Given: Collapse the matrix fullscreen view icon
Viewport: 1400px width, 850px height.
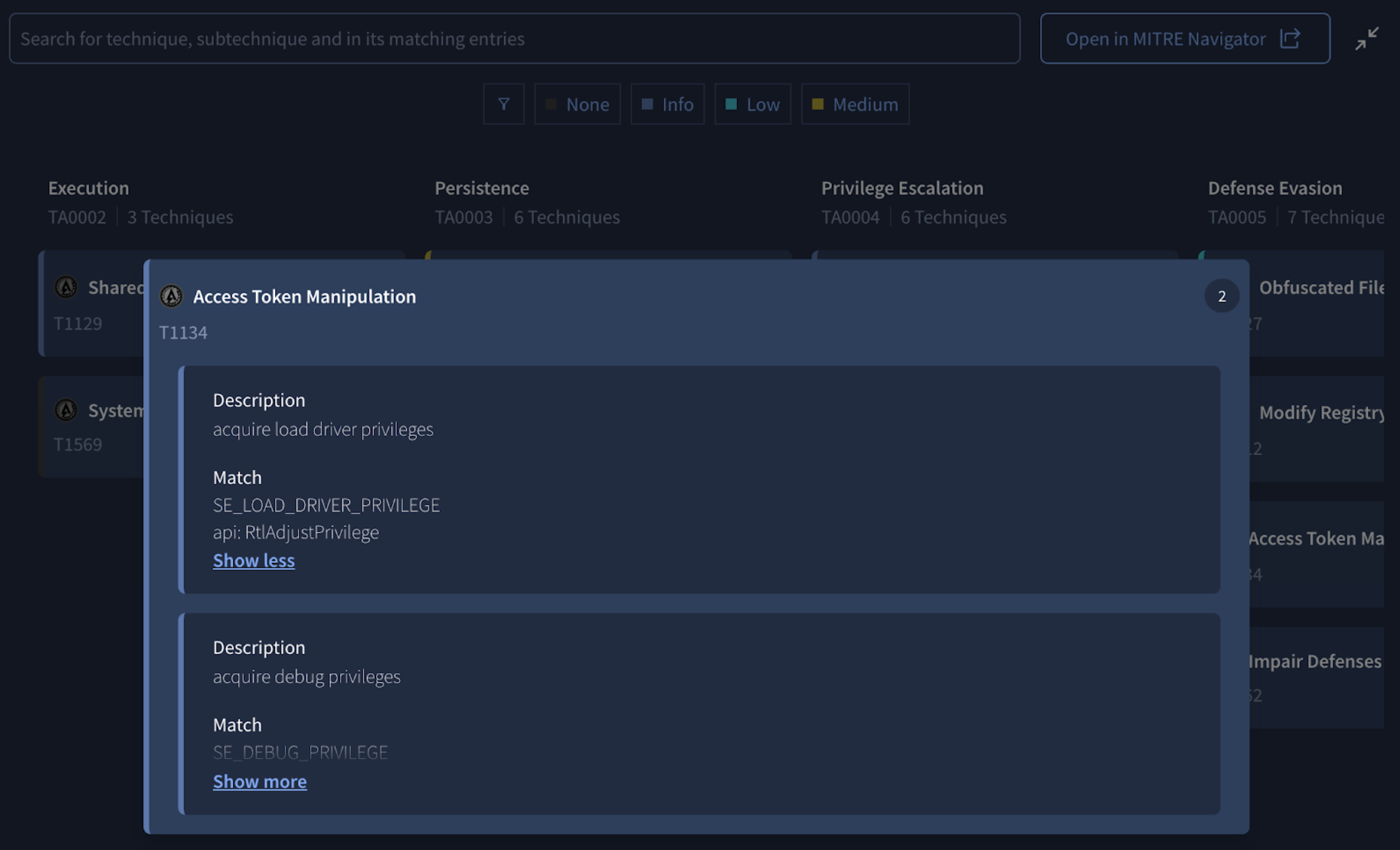Looking at the screenshot, I should click(1367, 38).
